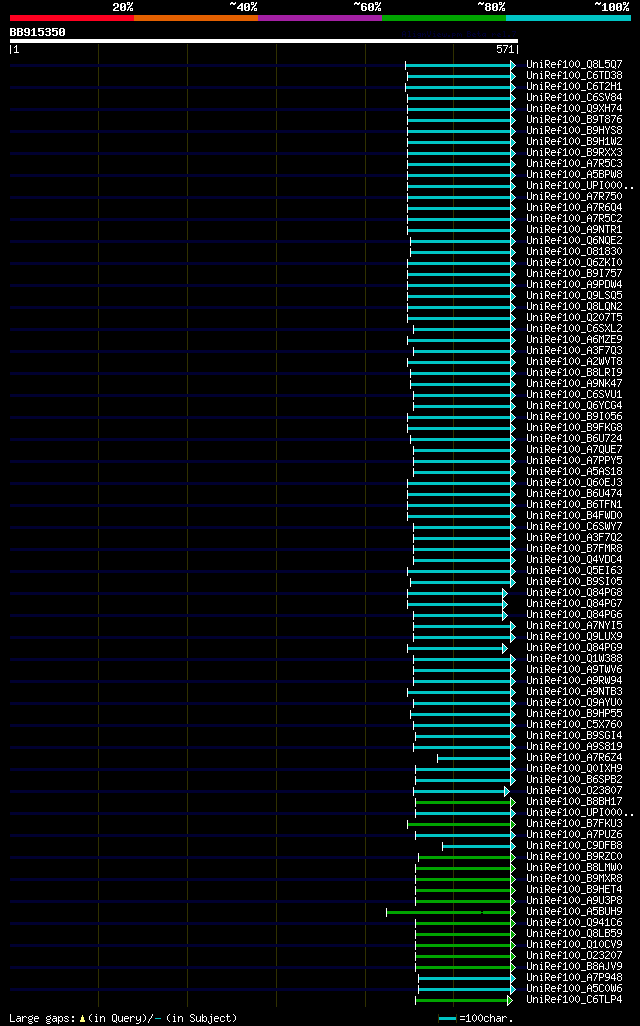The width and height of the screenshot is (640, 1026).
Task: Click the UniRef100_C6TLP4 hit label
Action: pos(575,1000)
